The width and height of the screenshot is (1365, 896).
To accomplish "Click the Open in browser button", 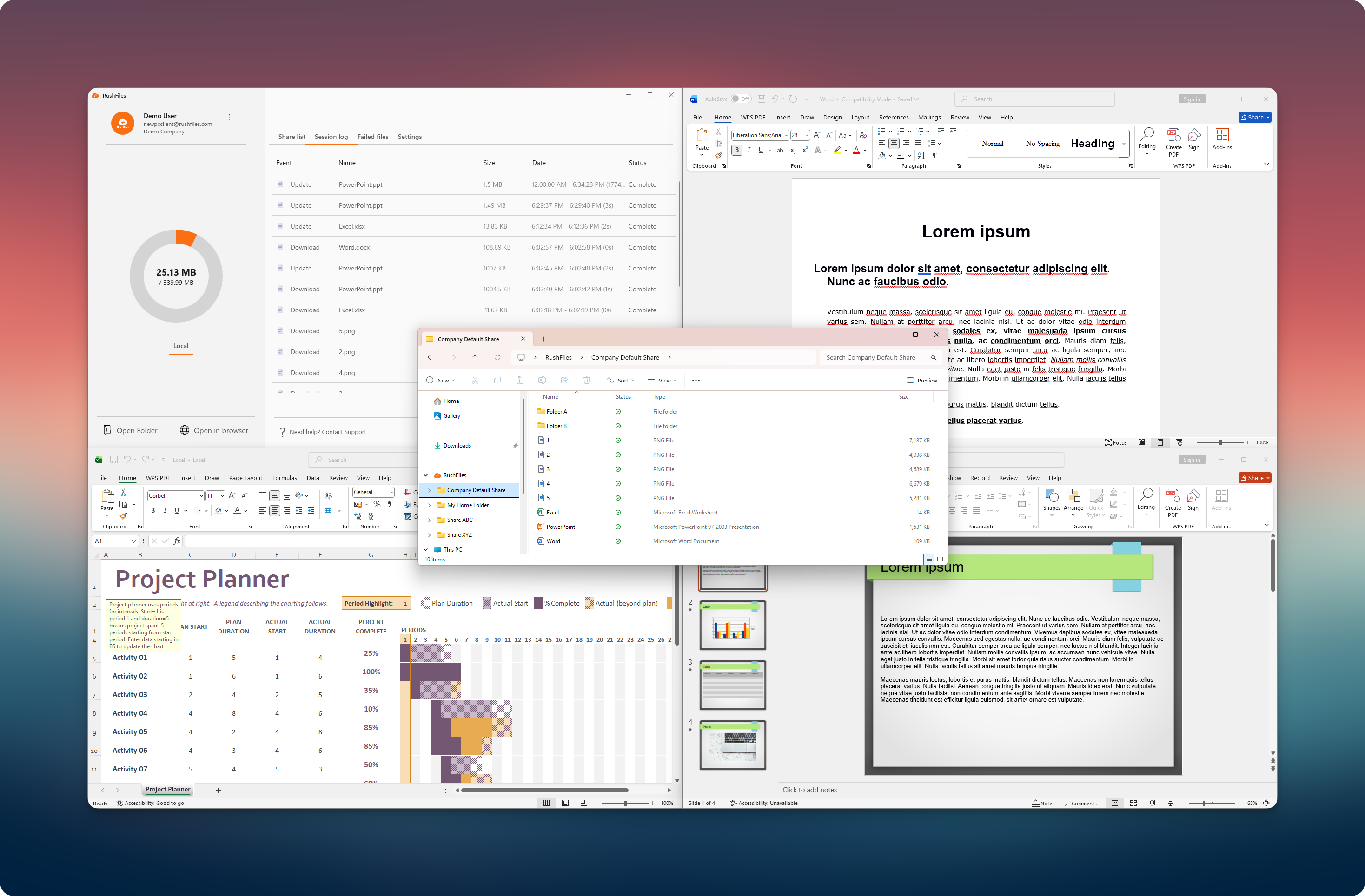I will [214, 430].
